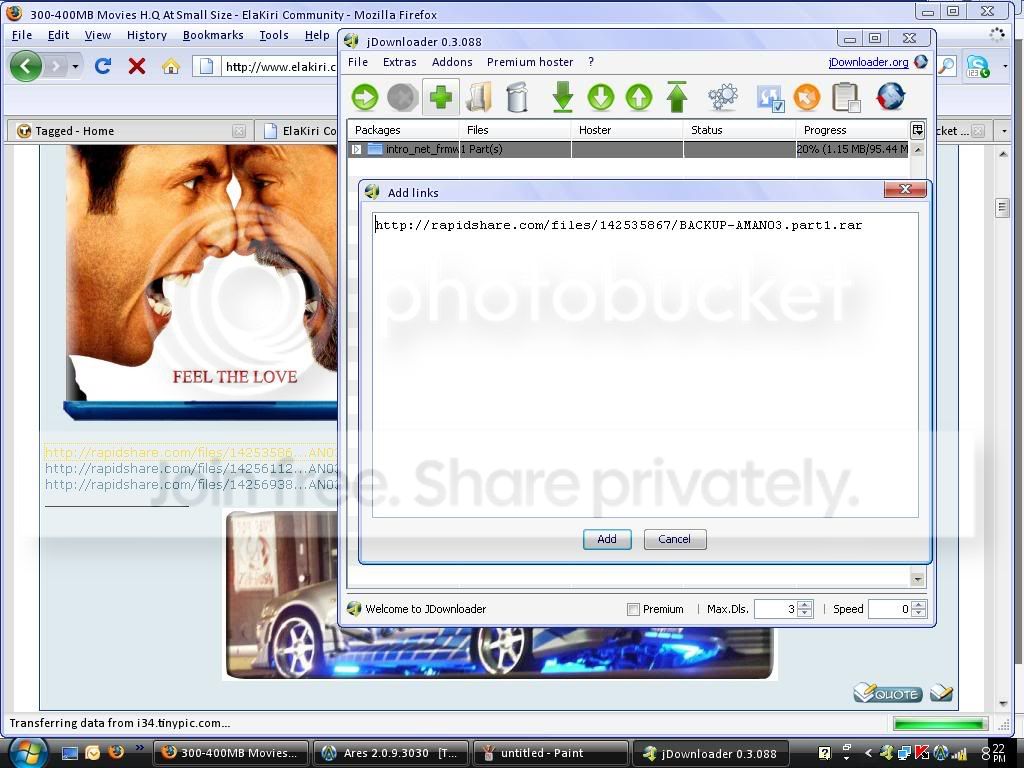
Task: Enable the Premium checkbox
Action: point(633,609)
